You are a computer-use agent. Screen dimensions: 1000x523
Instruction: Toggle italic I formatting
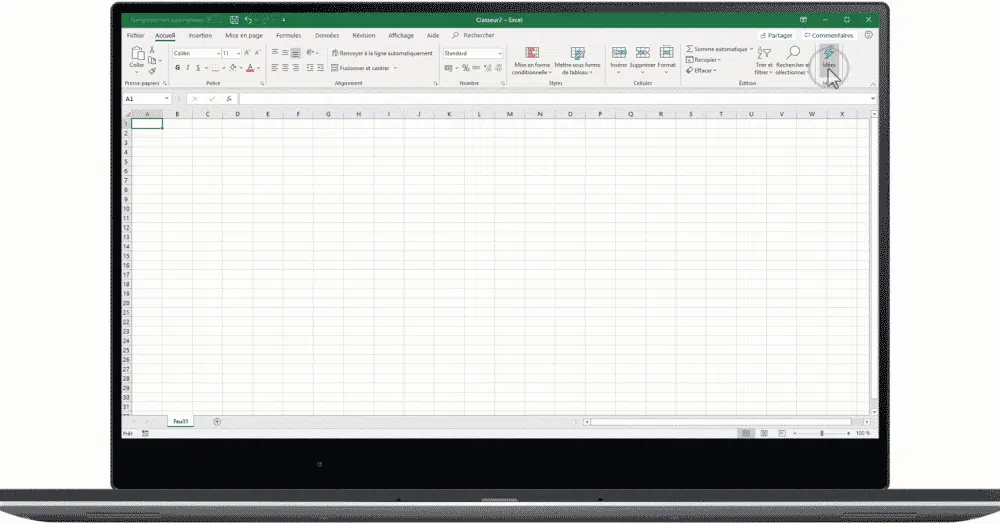pyautogui.click(x=188, y=68)
